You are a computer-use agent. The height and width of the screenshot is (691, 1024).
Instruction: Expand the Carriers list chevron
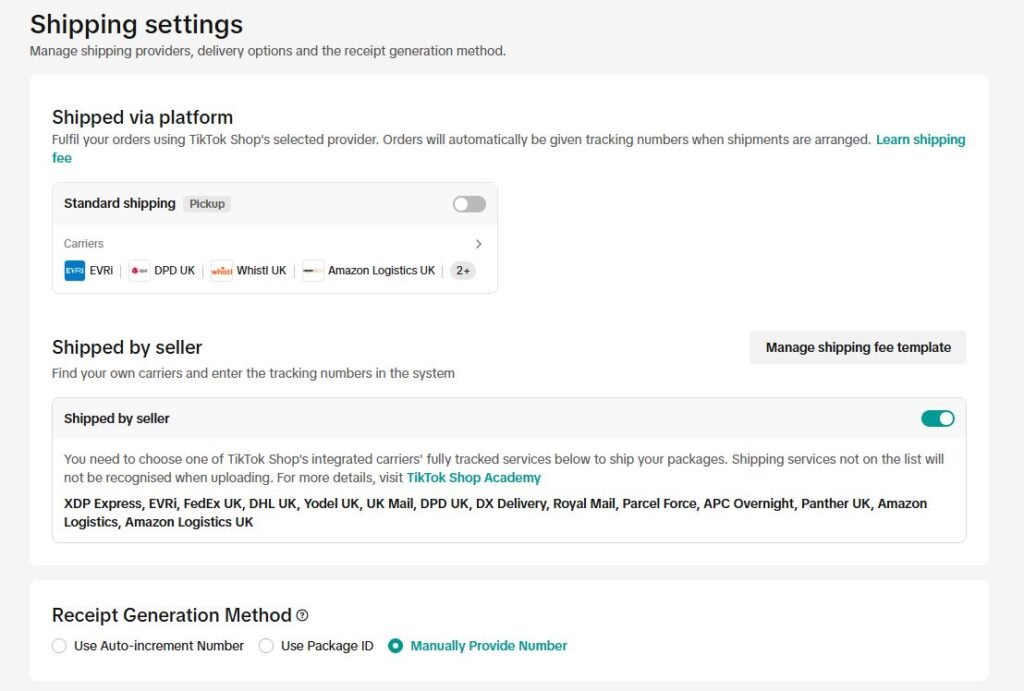click(x=479, y=244)
